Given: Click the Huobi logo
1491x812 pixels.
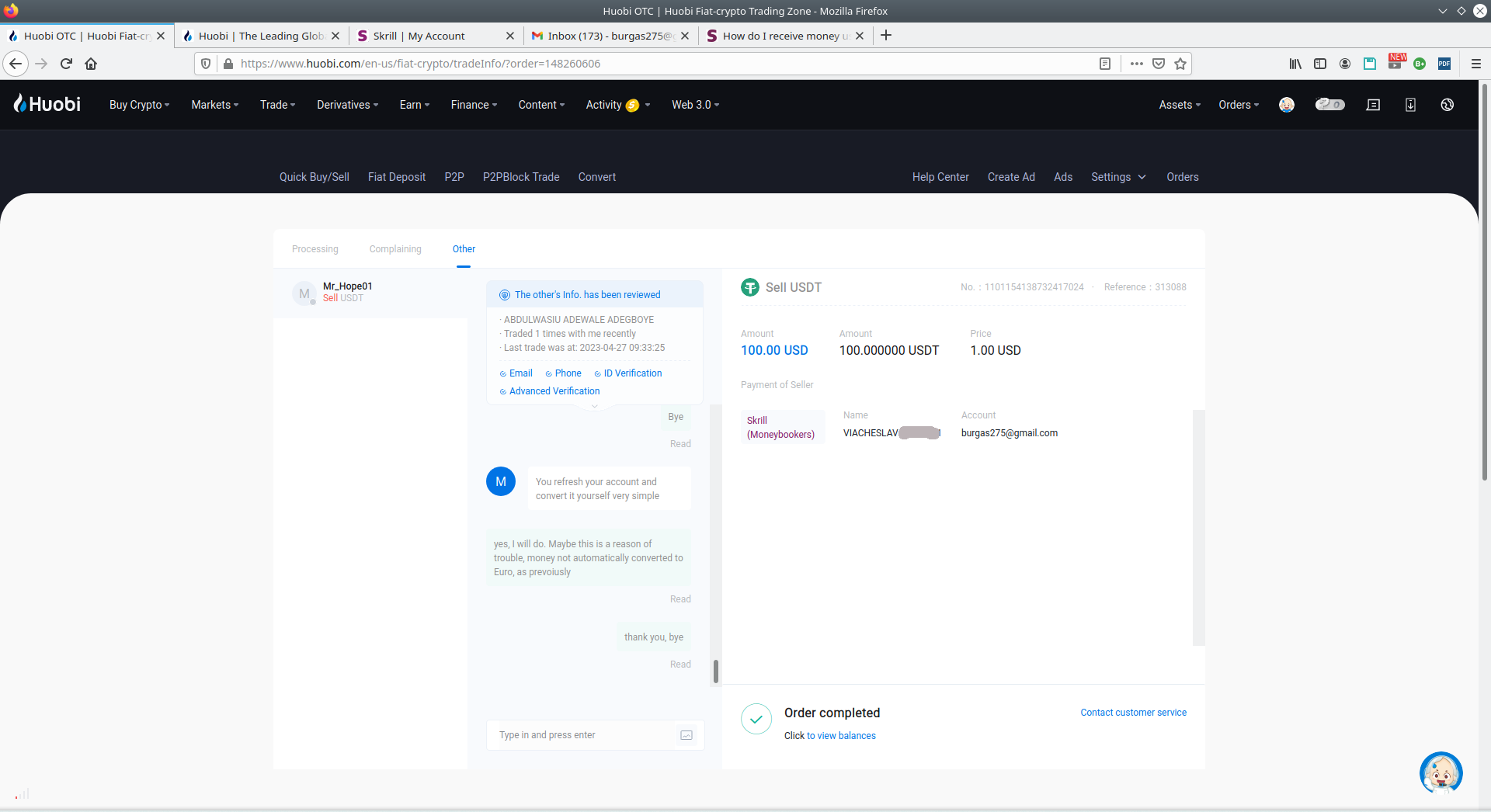Looking at the screenshot, I should click(47, 104).
